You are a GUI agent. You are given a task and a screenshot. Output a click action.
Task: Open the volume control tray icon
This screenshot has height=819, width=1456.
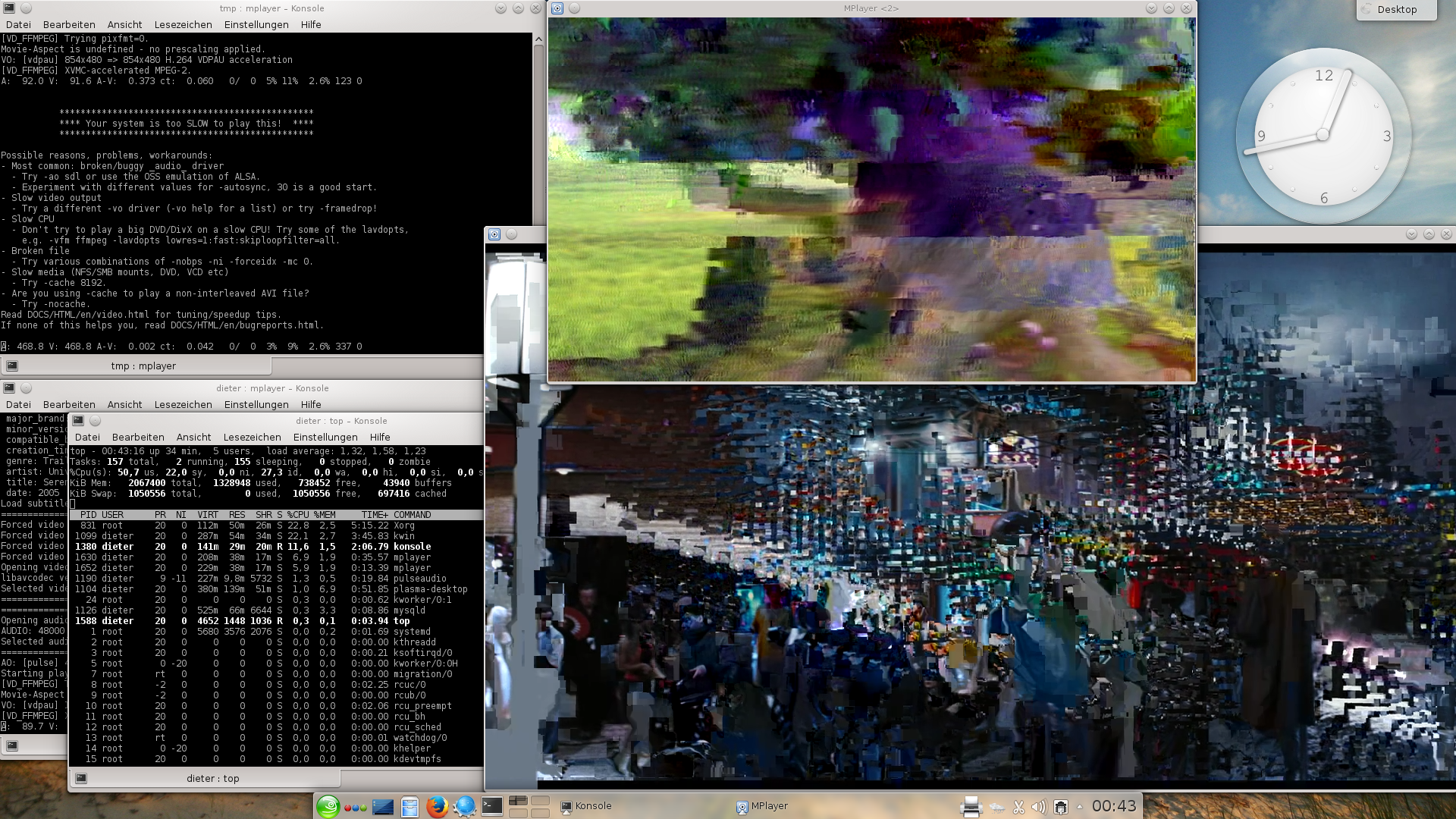click(x=1039, y=807)
